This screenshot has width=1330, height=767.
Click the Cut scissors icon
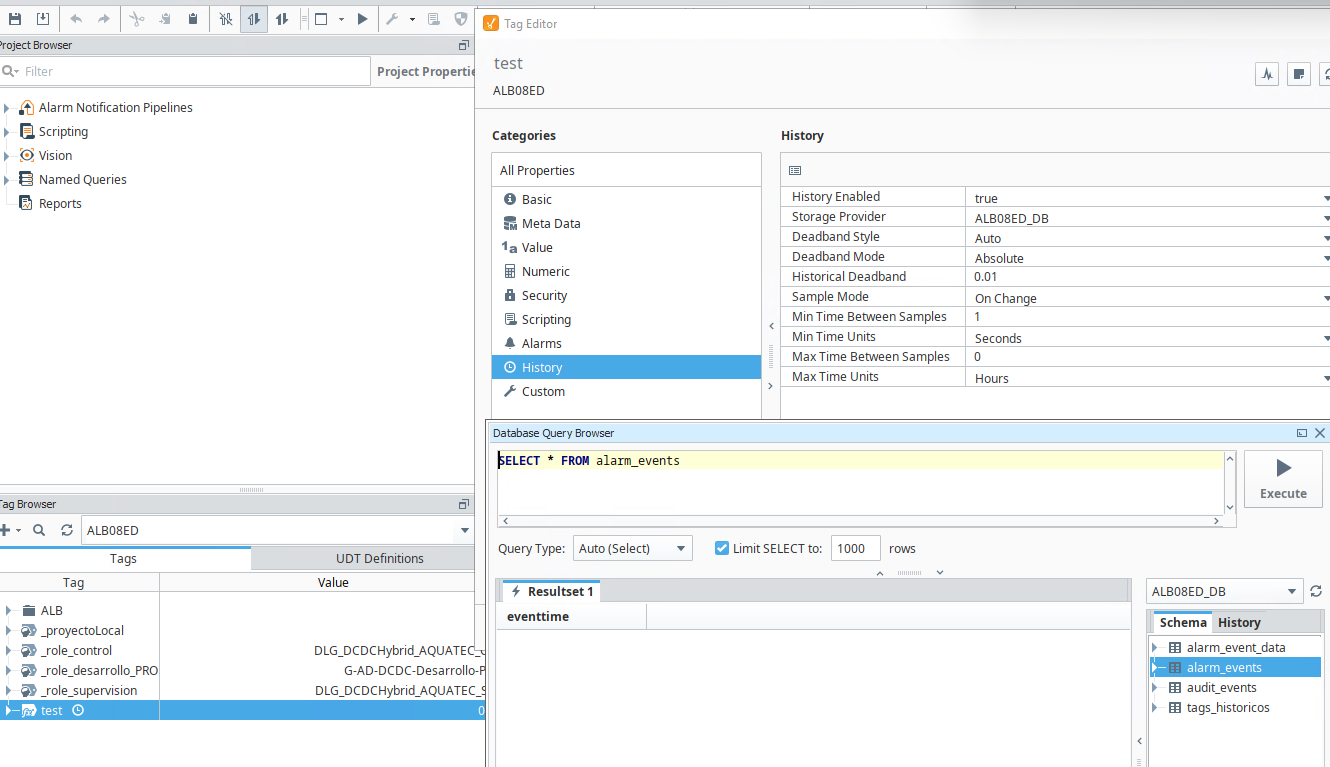coord(137,19)
